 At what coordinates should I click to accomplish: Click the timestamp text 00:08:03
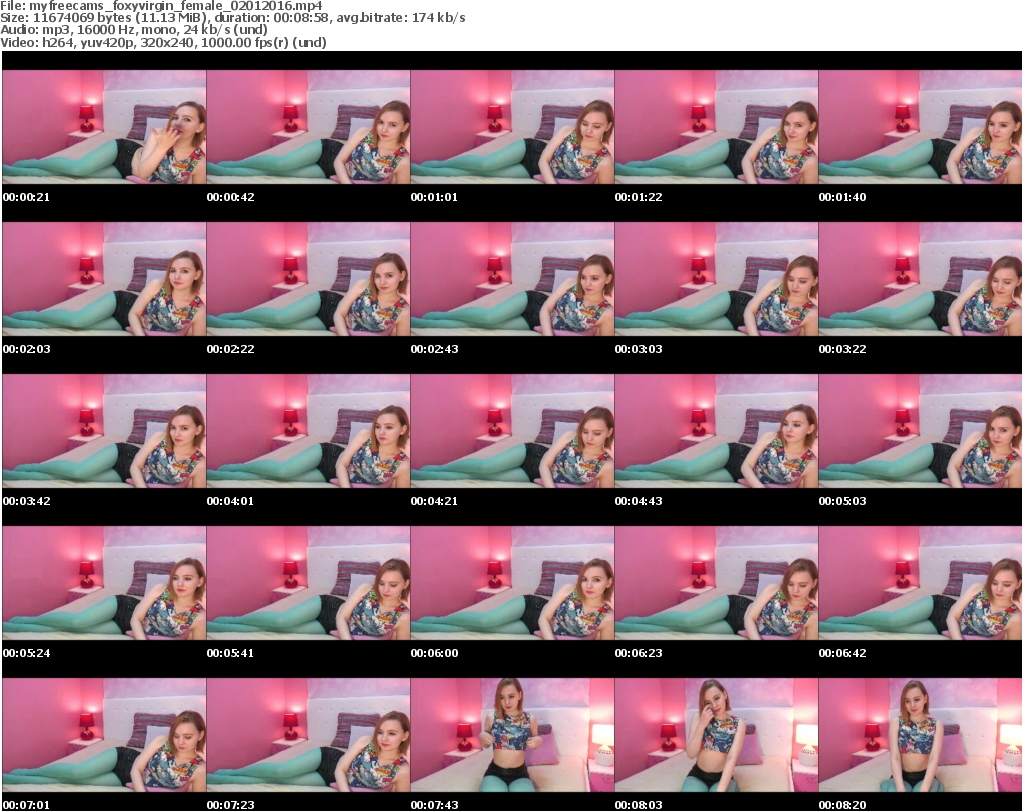[638, 805]
